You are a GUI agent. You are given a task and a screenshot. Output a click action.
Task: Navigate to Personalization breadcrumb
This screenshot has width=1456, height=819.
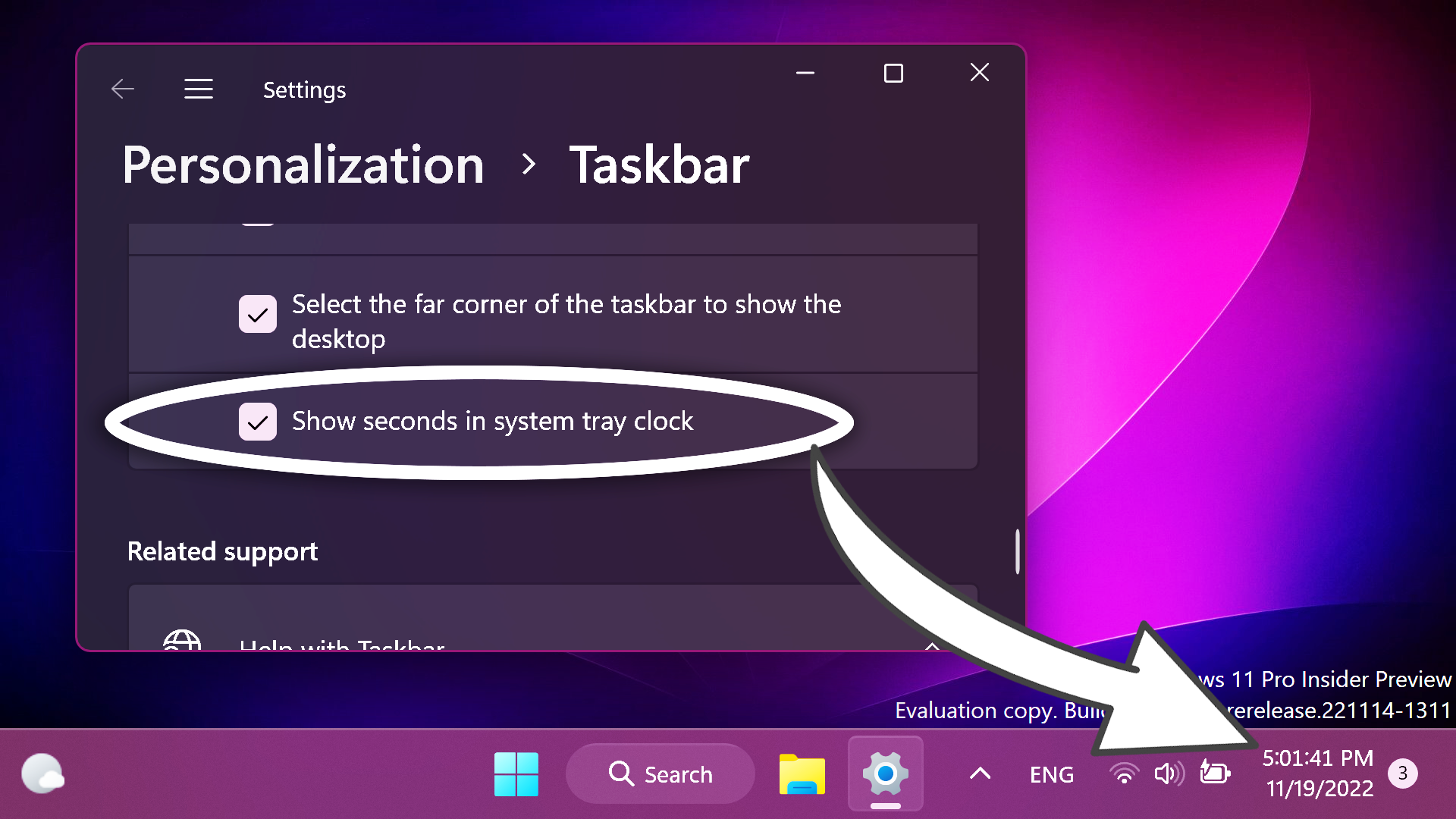pos(303,165)
